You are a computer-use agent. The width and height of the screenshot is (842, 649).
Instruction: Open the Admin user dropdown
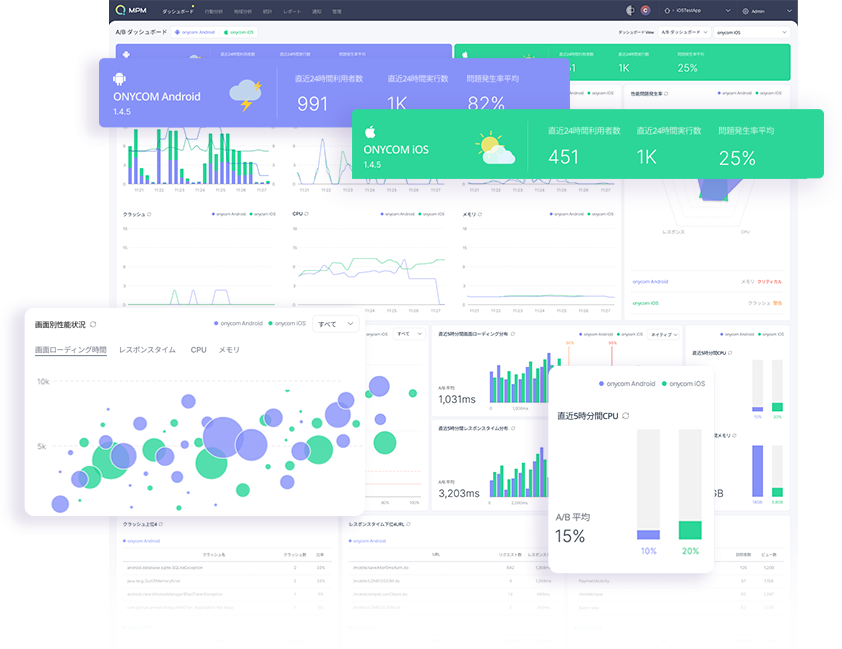pyautogui.click(x=767, y=11)
